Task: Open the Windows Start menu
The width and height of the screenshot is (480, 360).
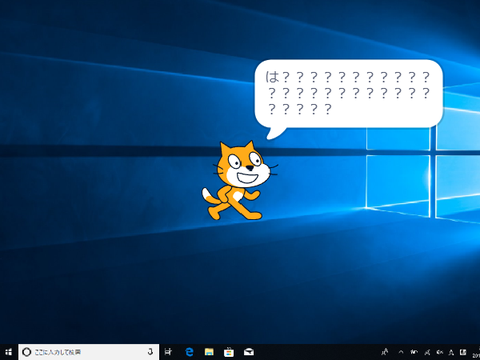Action: click(x=9, y=352)
